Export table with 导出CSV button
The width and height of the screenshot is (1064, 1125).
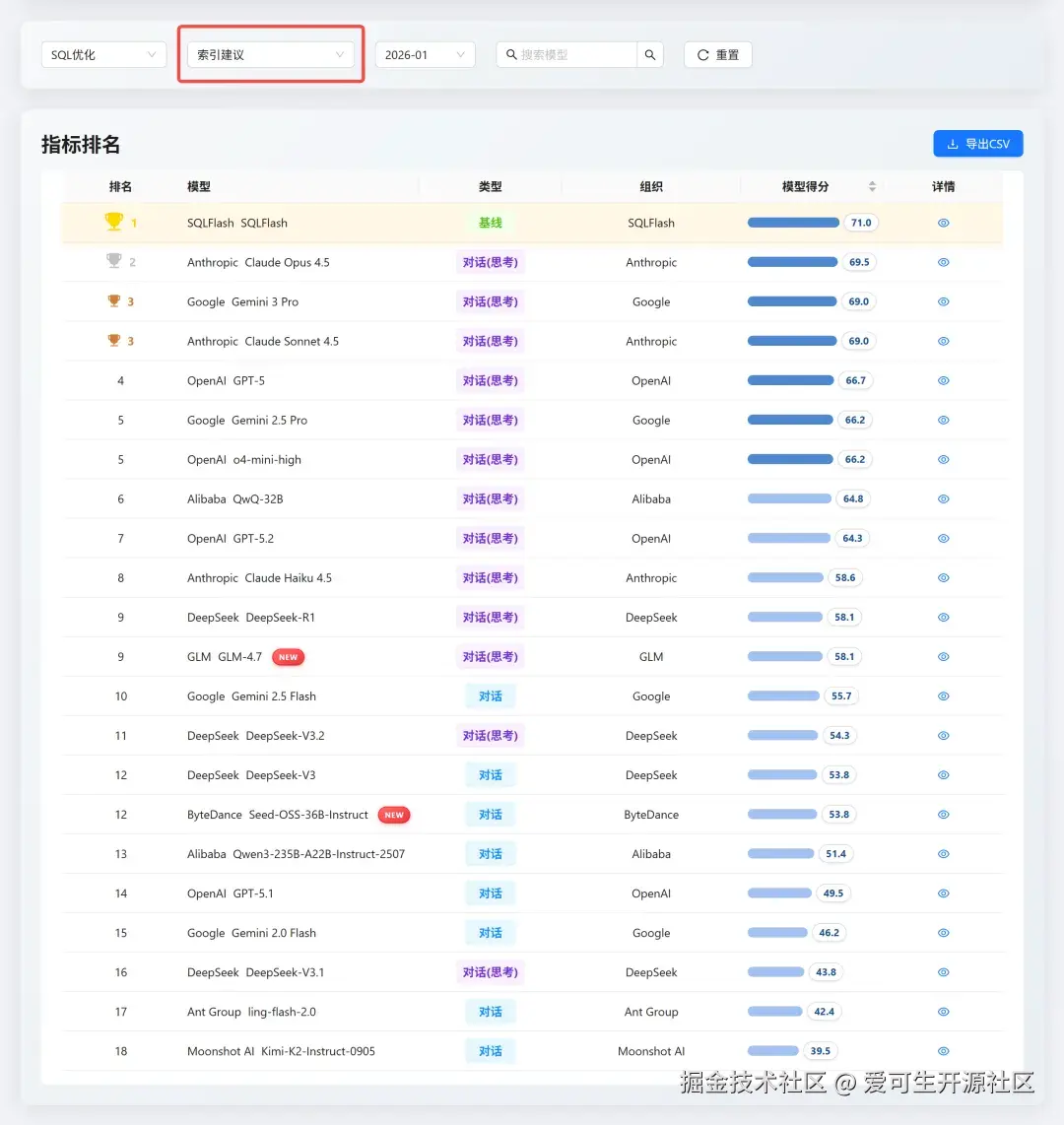coord(978,144)
